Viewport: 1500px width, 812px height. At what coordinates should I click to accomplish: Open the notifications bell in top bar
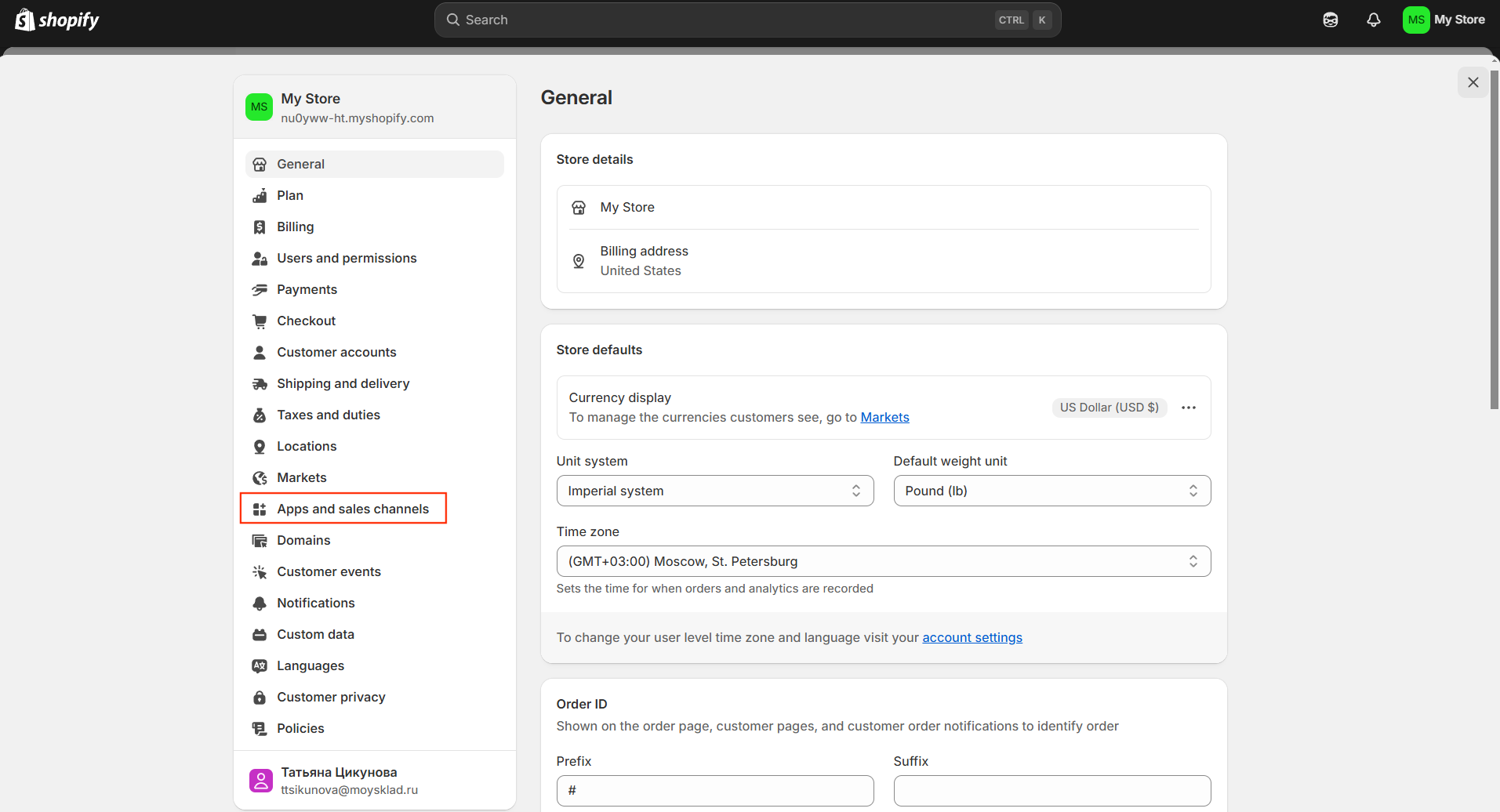pyautogui.click(x=1374, y=20)
